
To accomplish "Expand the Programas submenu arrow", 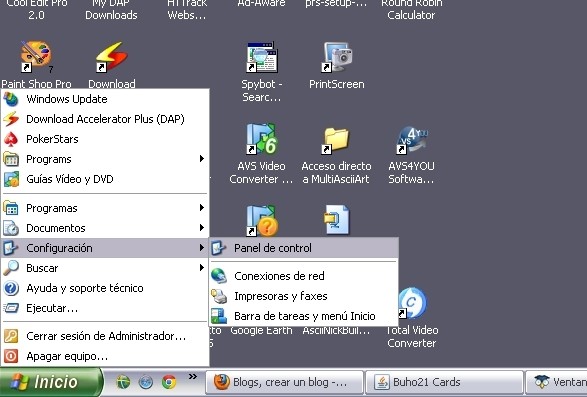I will coord(202,207).
